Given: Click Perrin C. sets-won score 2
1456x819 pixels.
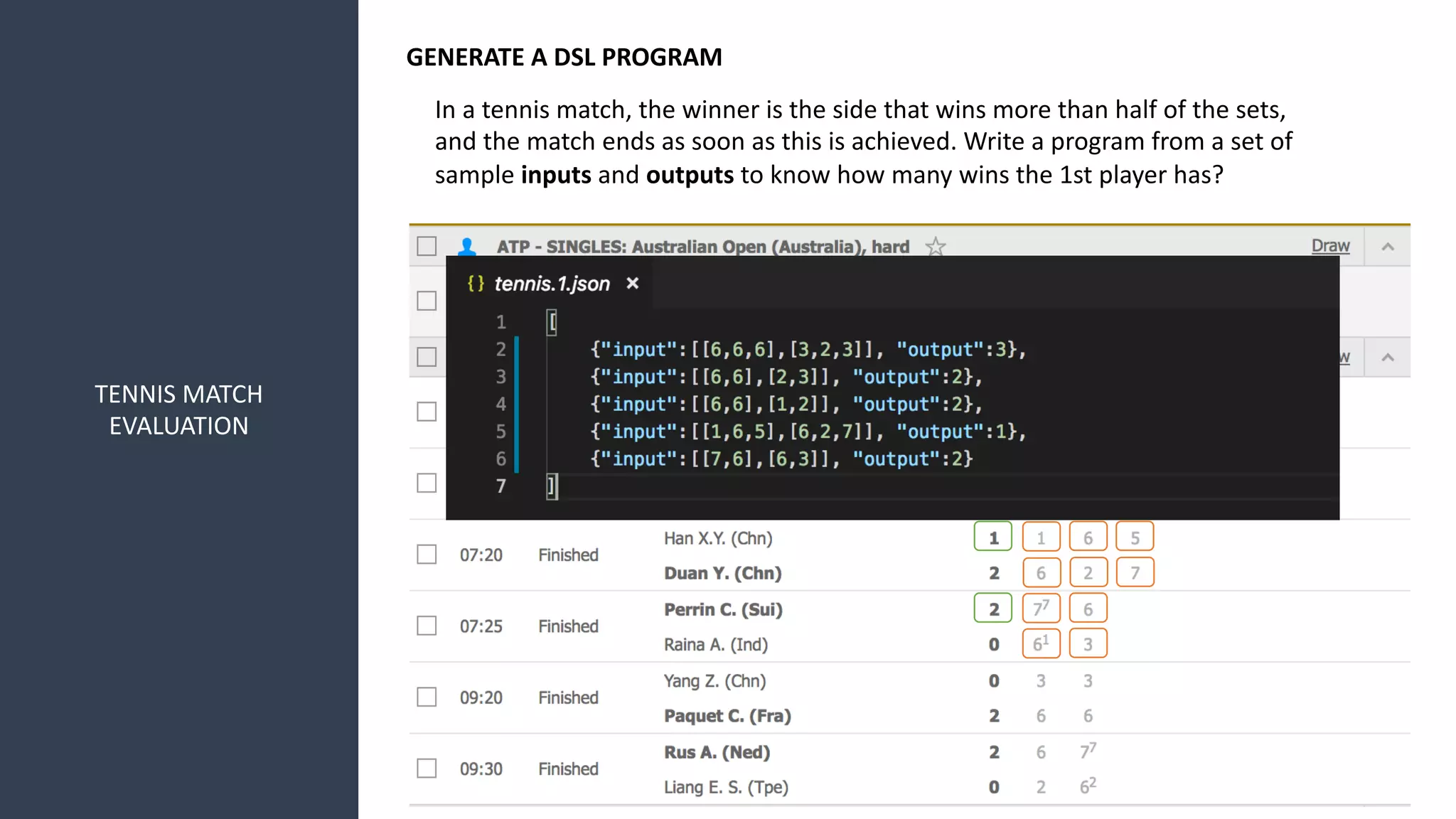Looking at the screenshot, I should coord(993,609).
